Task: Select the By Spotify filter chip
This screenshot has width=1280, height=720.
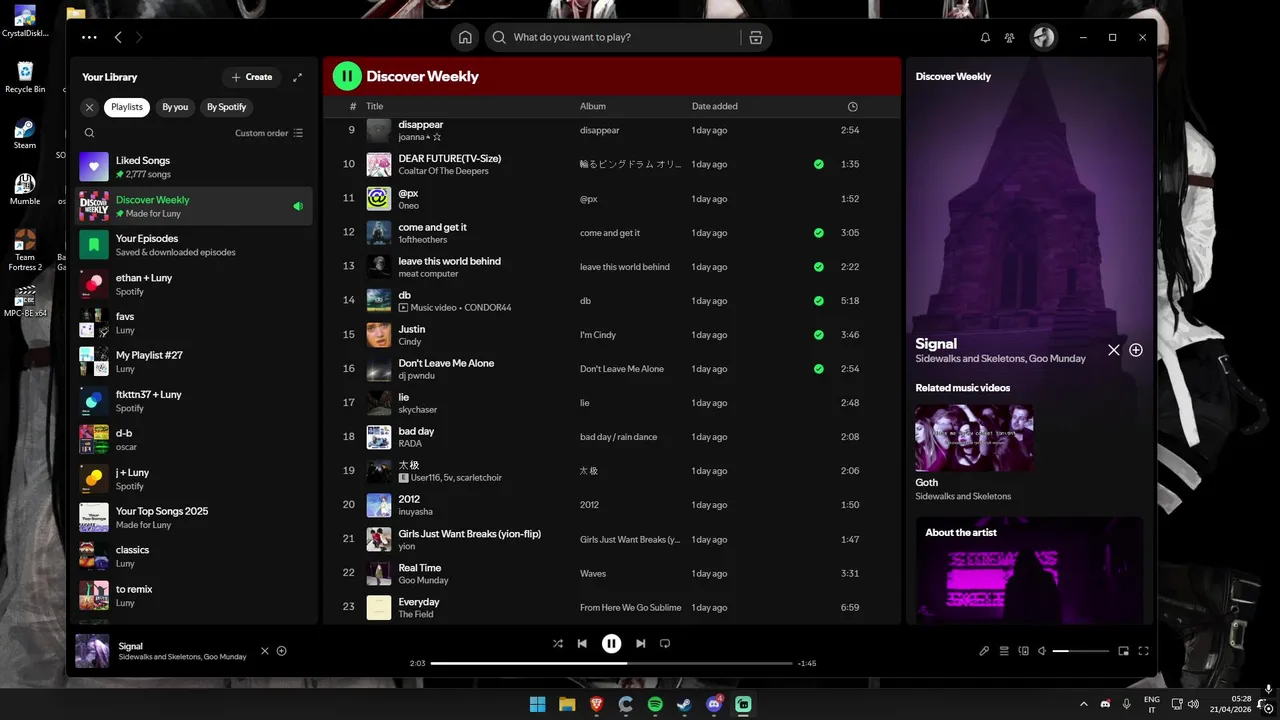Action: (x=227, y=107)
